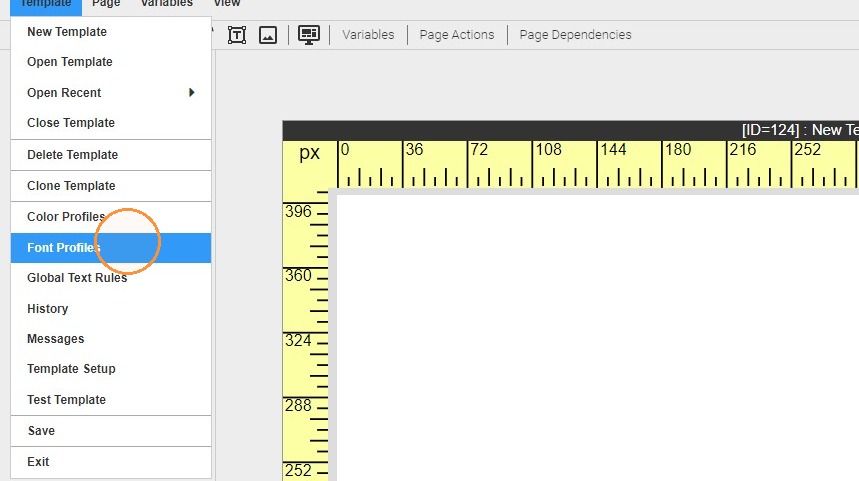Open Global Text Rules menu entry
Screen dimensions: 859x481
point(111,278)
